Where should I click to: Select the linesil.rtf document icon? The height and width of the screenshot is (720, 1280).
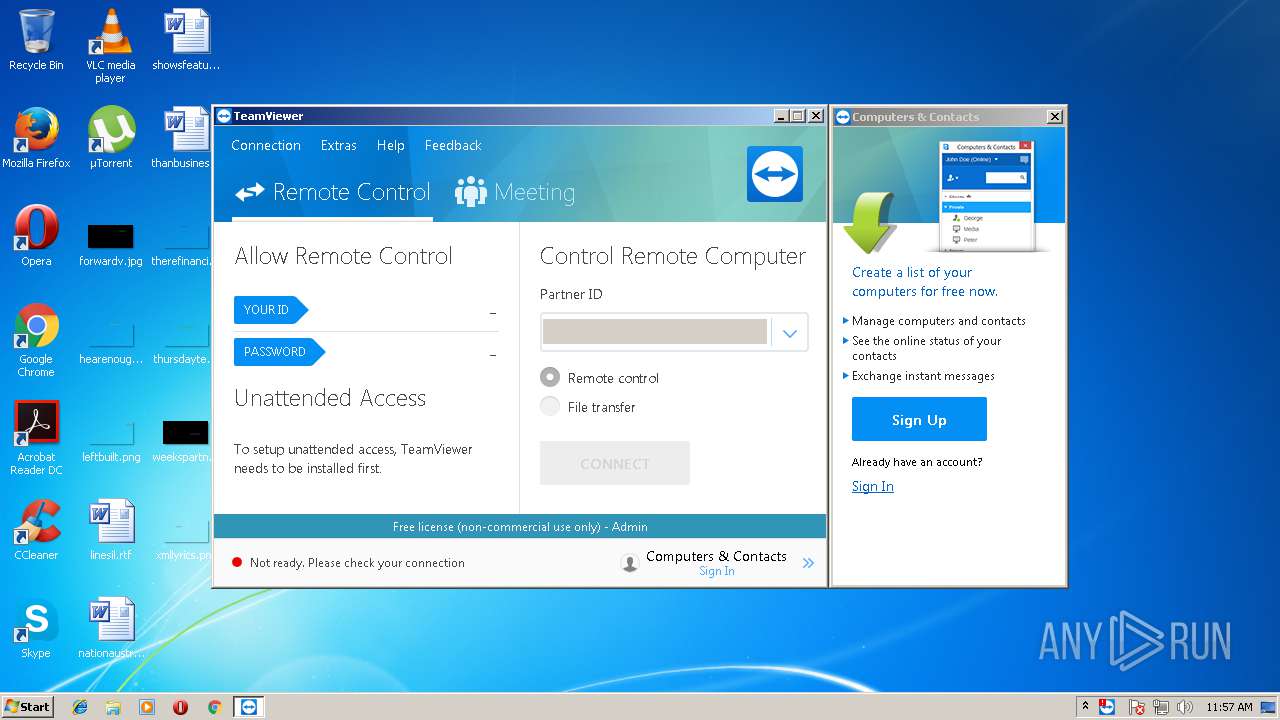point(110,530)
